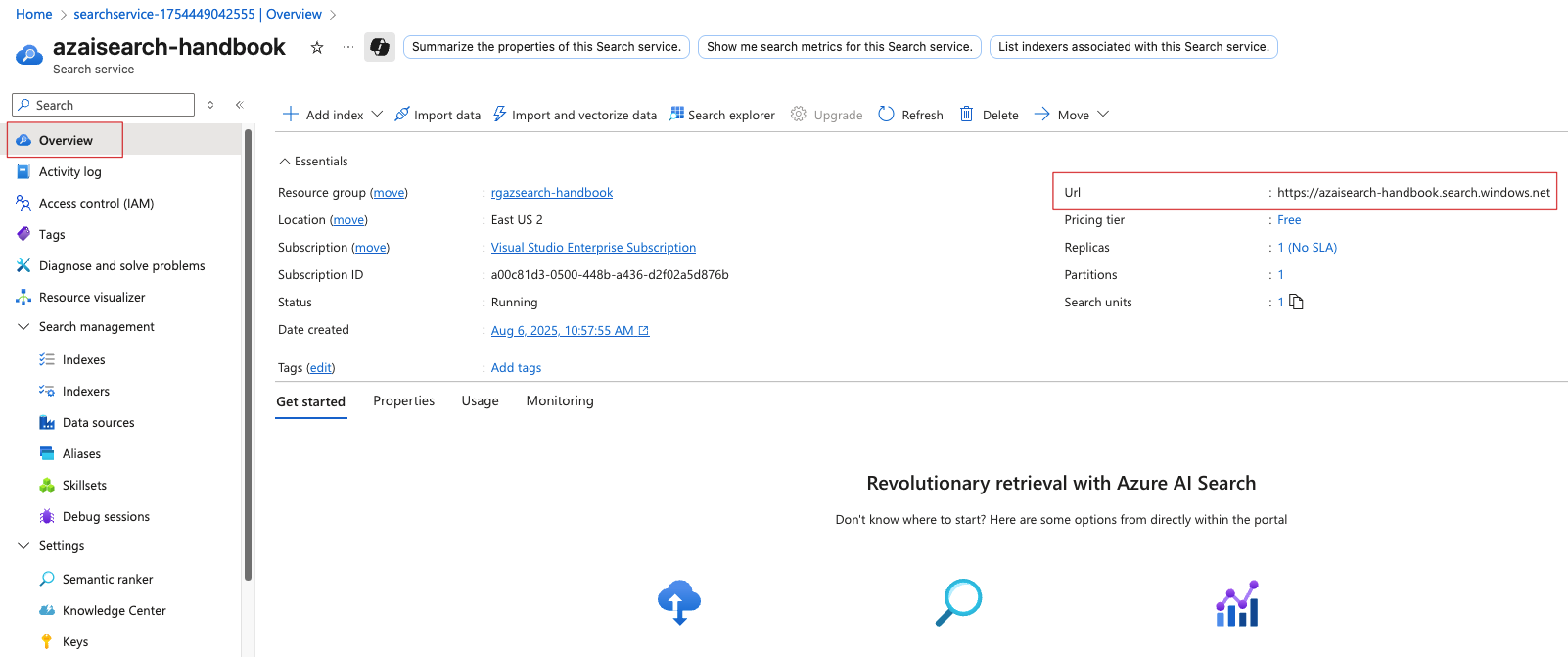Click the Data sources icon
Viewport: 1568px width, 657px height.
click(47, 422)
